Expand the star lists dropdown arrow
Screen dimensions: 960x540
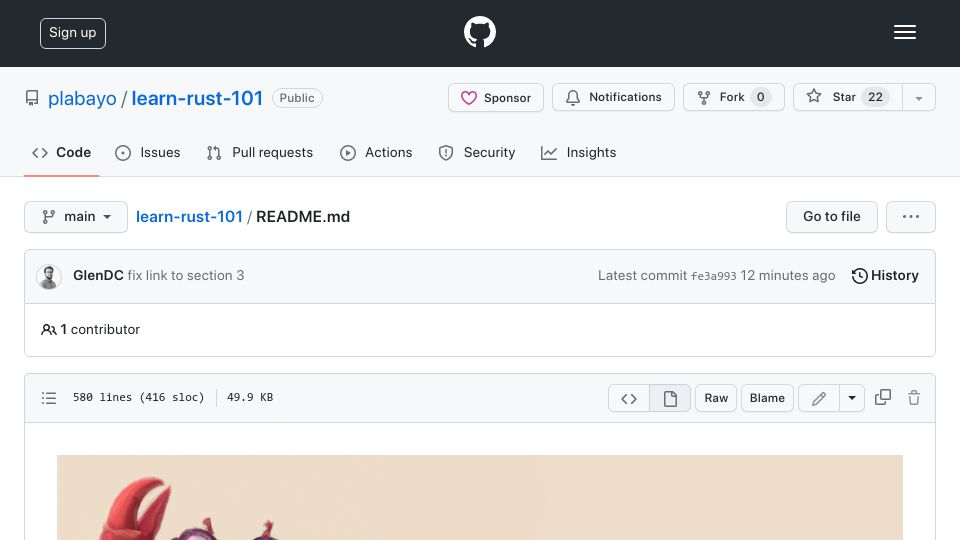point(918,98)
